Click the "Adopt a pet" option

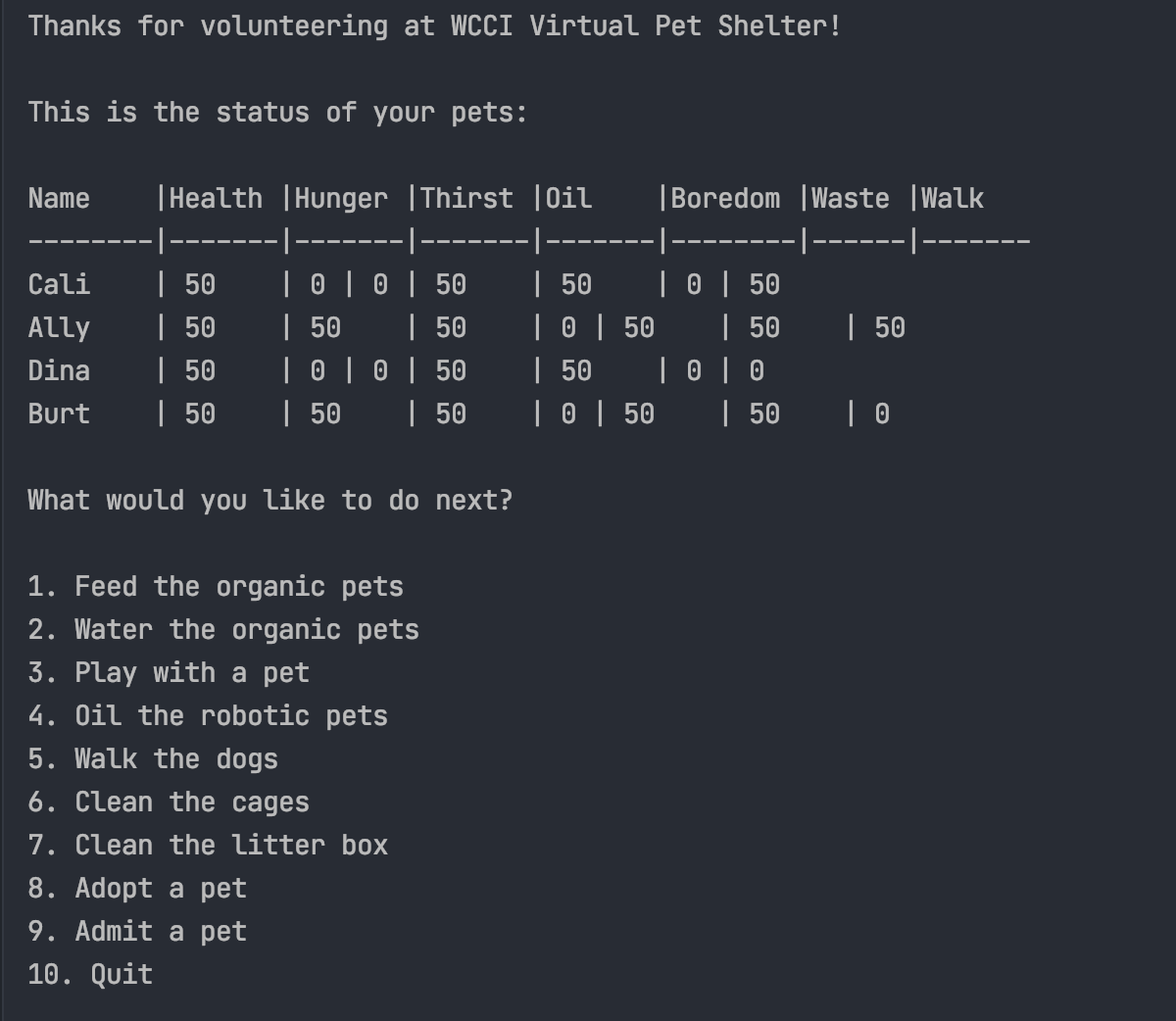pos(137,889)
